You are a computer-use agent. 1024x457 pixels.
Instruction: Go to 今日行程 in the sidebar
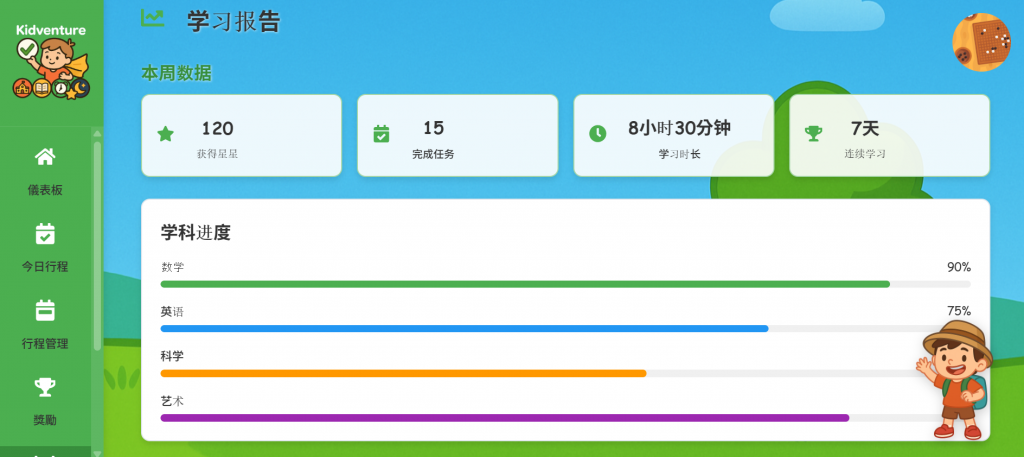tap(45, 266)
